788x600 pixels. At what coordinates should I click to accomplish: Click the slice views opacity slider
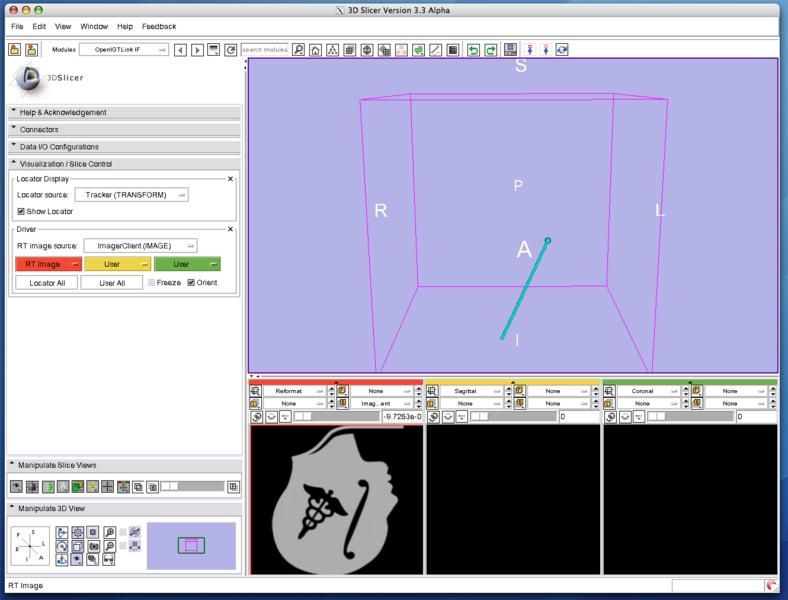pos(192,486)
